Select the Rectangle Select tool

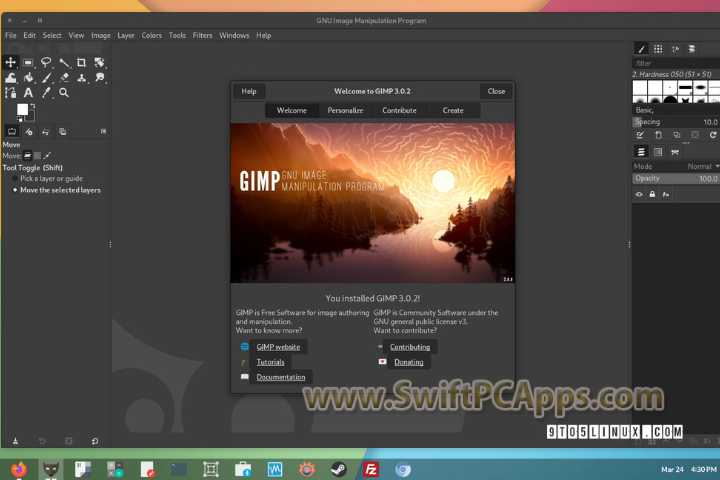(28, 62)
